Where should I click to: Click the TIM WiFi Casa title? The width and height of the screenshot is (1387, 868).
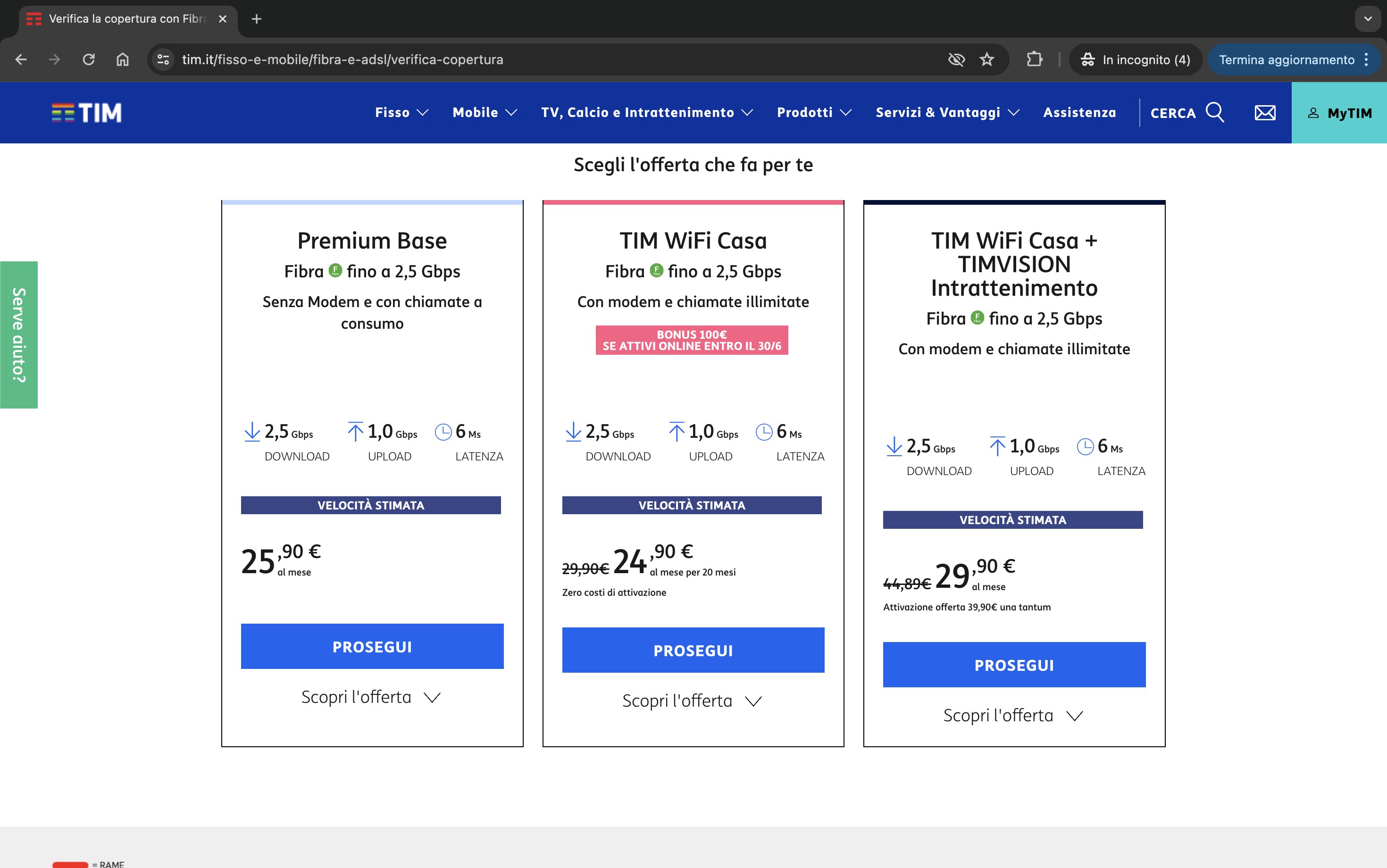[693, 241]
